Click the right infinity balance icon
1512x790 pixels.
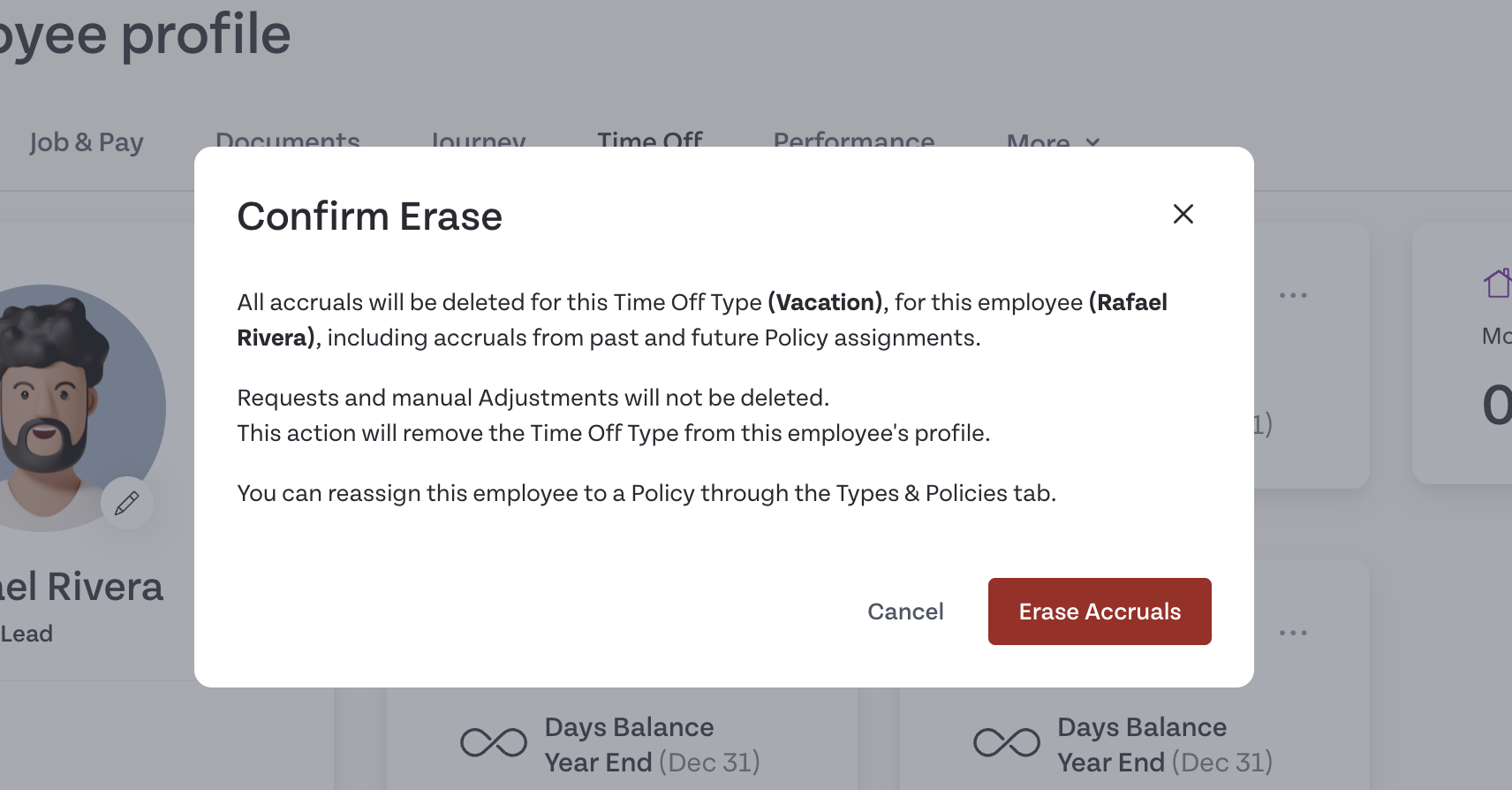point(1007,742)
